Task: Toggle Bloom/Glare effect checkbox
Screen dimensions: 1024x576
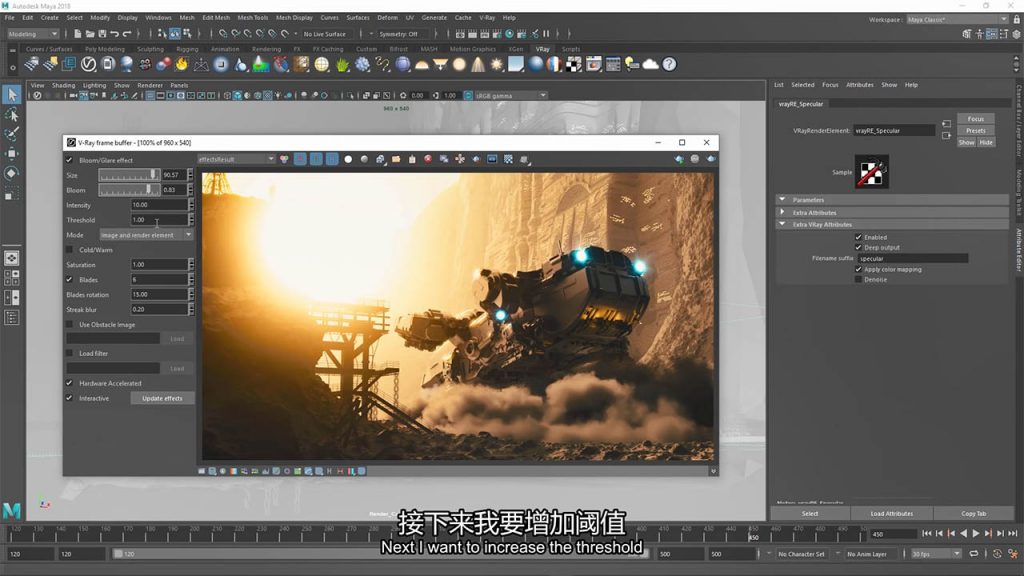Action: pyautogui.click(x=69, y=160)
